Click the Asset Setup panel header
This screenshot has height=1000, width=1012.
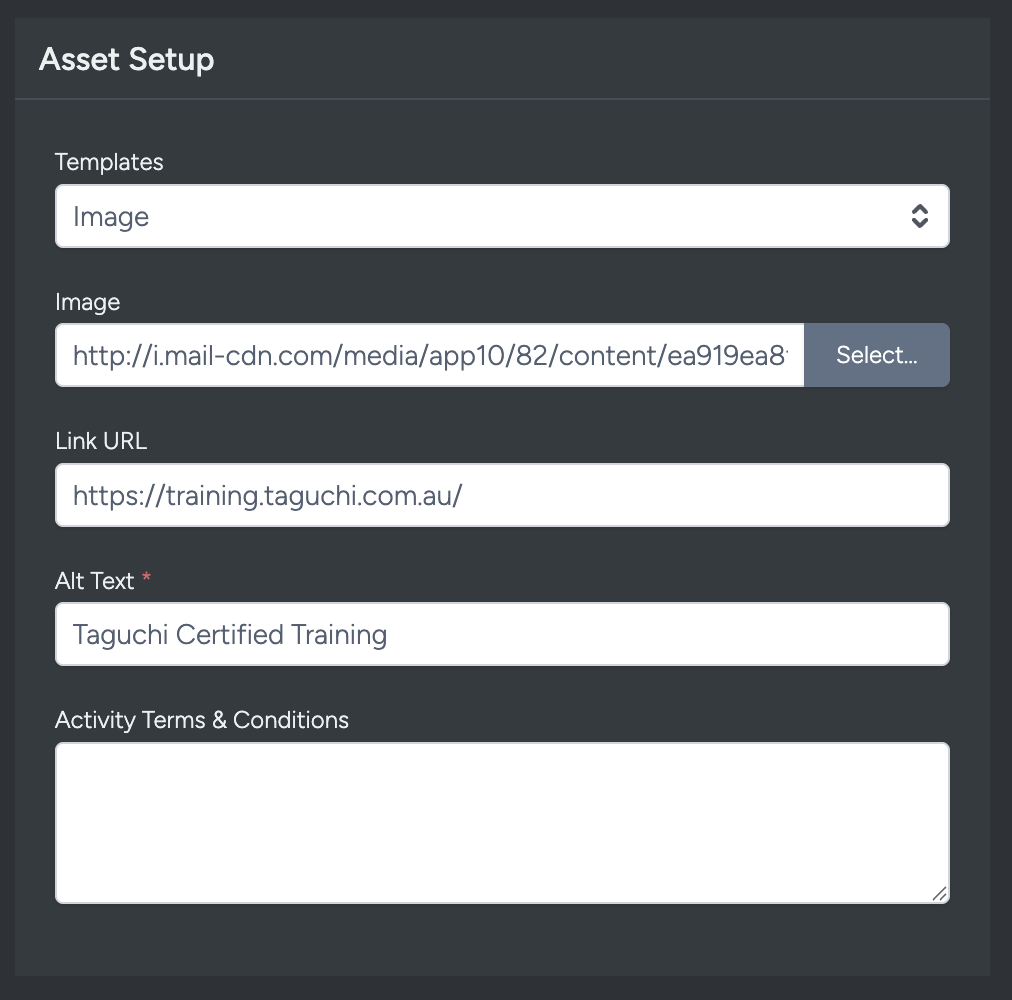126,59
